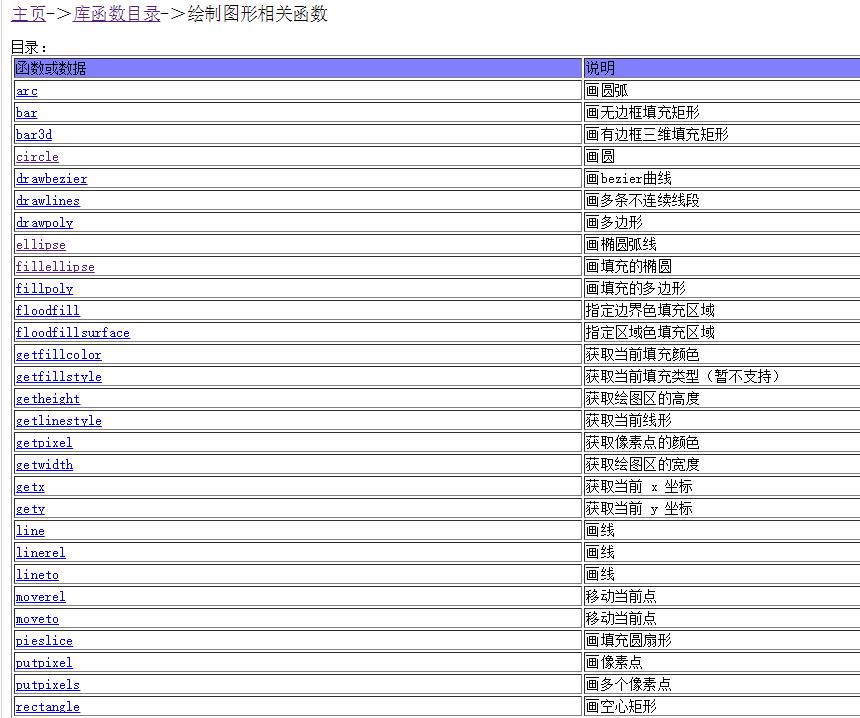Image resolution: width=860 pixels, height=718 pixels.
Task: Open the bar3d function link
Action: (34, 135)
